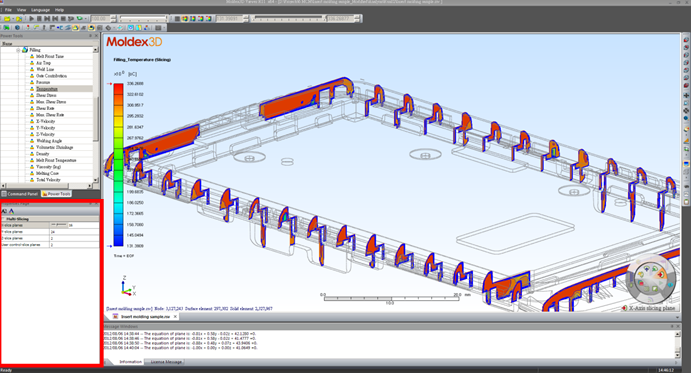691x373 pixels.
Task: Click the categorize A icon in properties panel
Action: (x=12, y=212)
